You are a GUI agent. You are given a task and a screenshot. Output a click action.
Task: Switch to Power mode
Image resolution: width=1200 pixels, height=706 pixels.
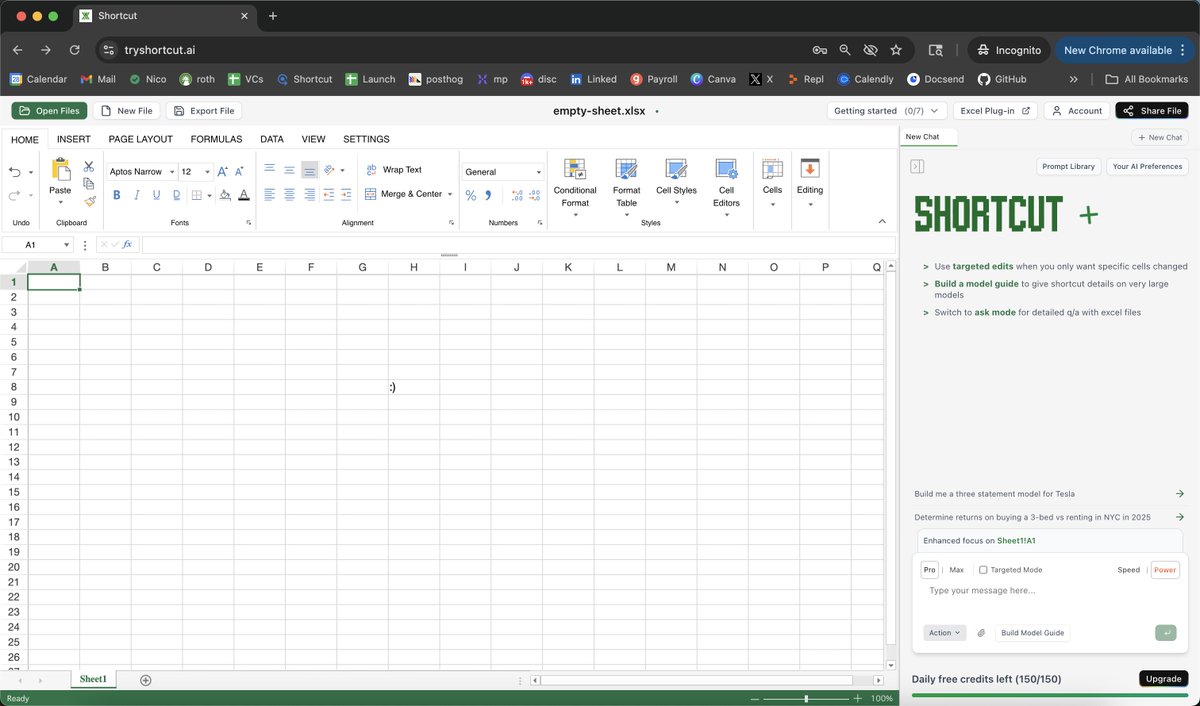pyautogui.click(x=1165, y=570)
